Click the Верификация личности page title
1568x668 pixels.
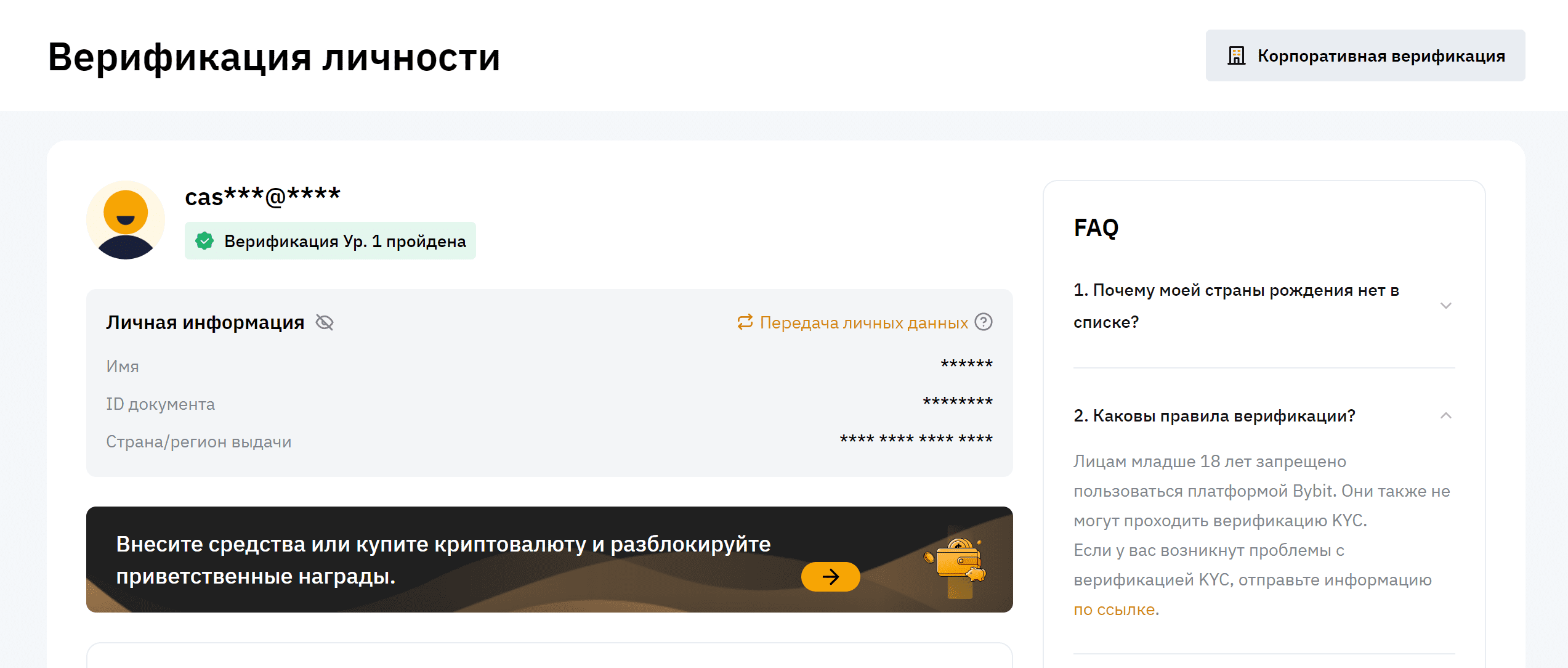coord(274,57)
